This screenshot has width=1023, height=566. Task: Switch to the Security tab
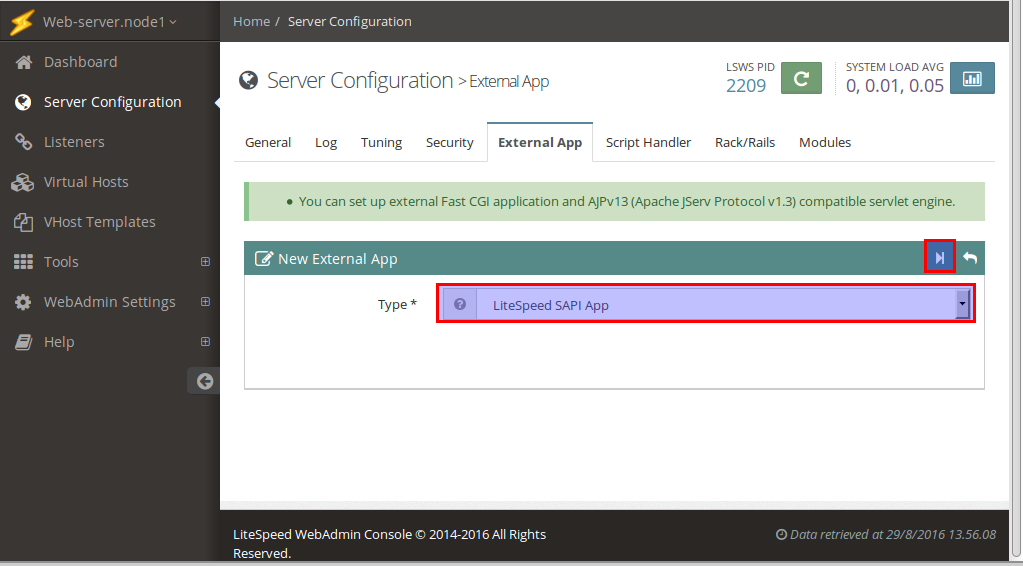tap(450, 143)
